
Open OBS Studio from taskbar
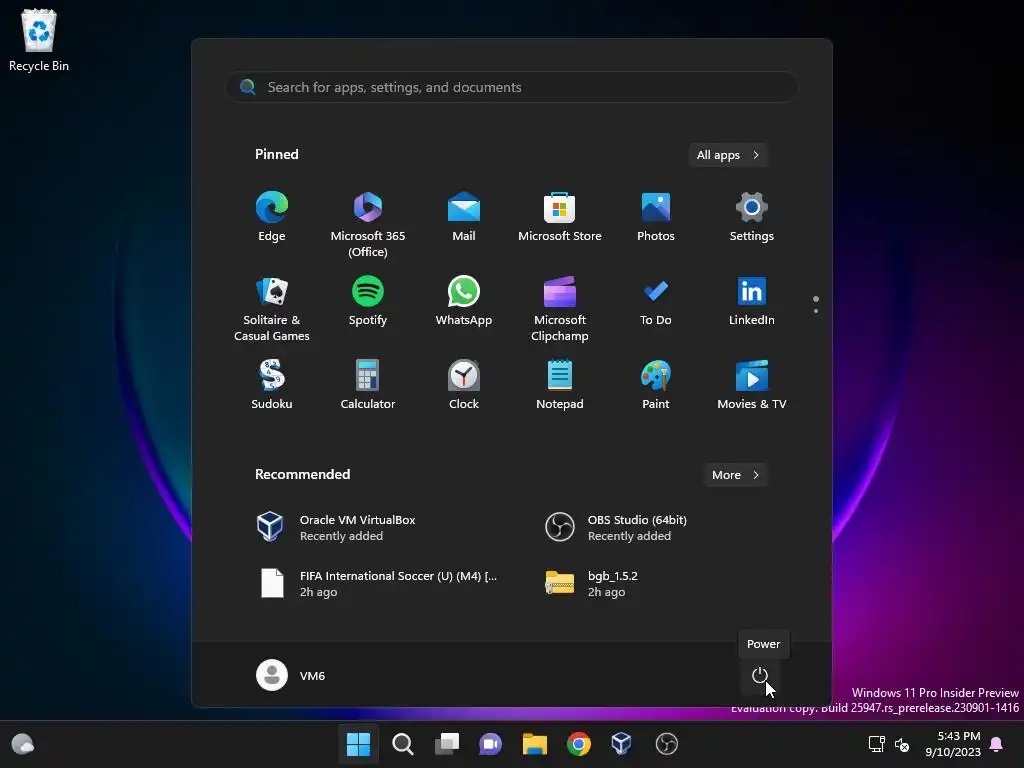point(666,744)
